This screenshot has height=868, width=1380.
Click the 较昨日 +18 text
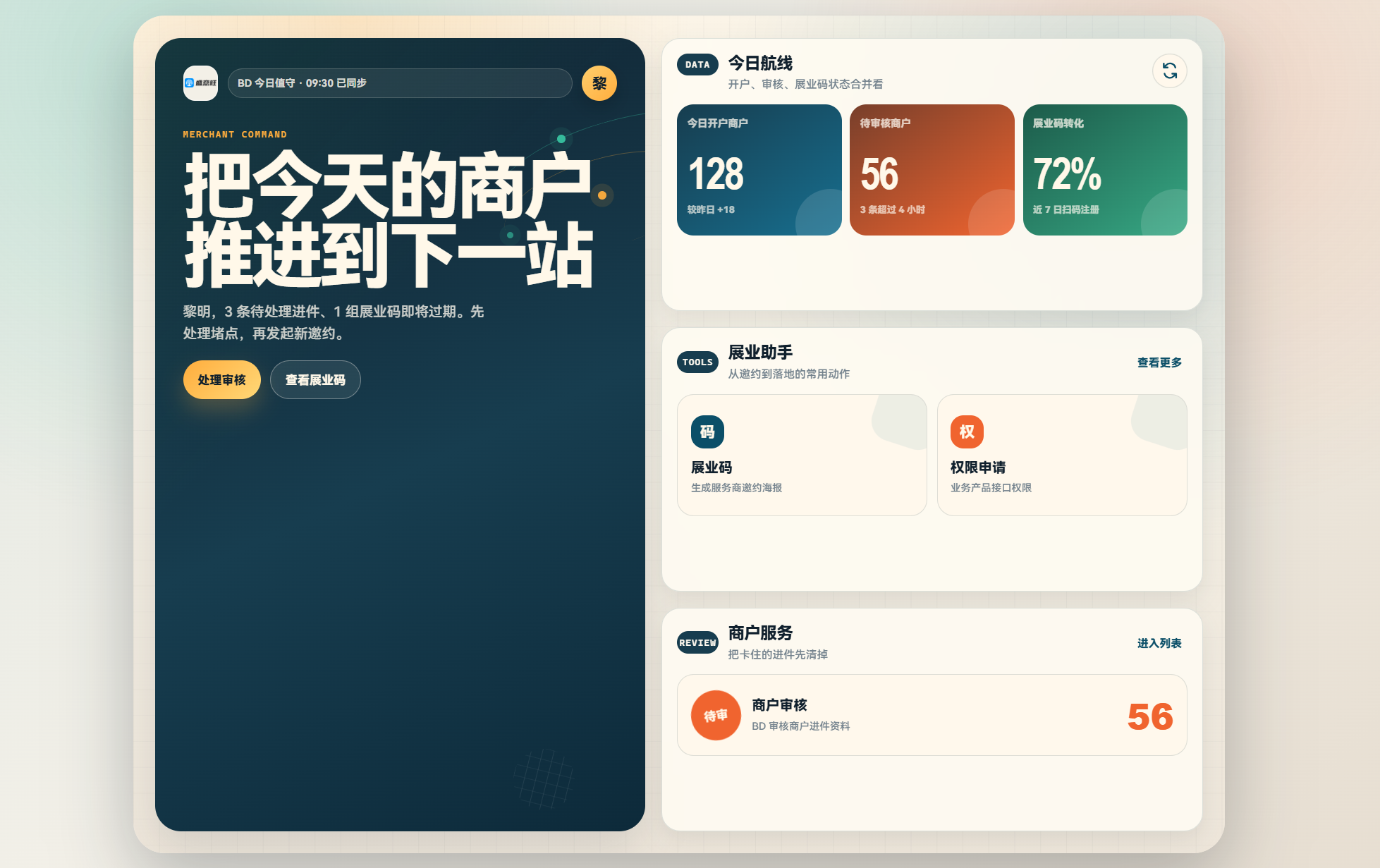click(711, 209)
